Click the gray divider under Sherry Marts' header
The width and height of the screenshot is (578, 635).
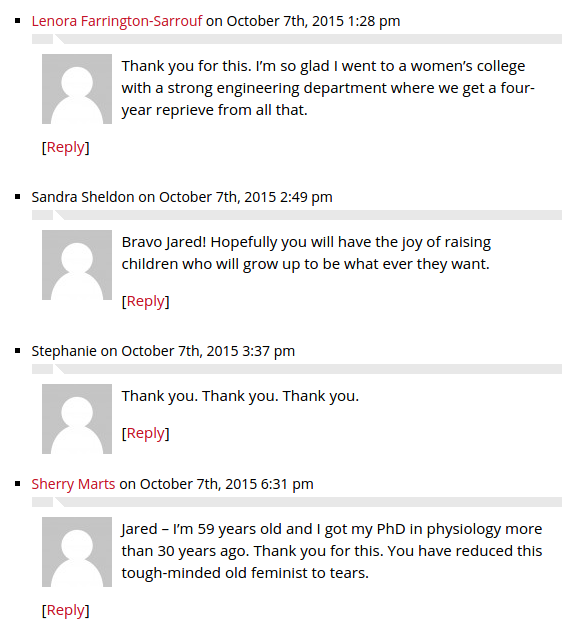pyautogui.click(x=297, y=502)
